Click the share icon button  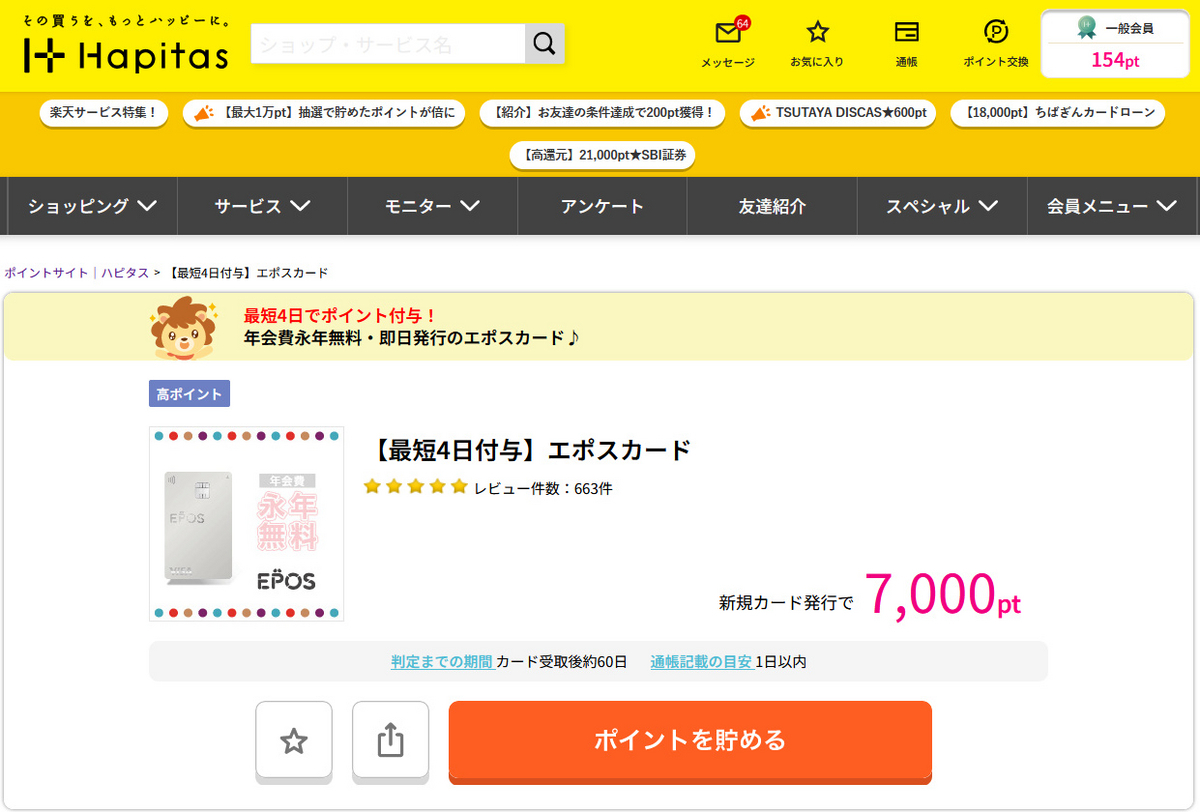[390, 741]
